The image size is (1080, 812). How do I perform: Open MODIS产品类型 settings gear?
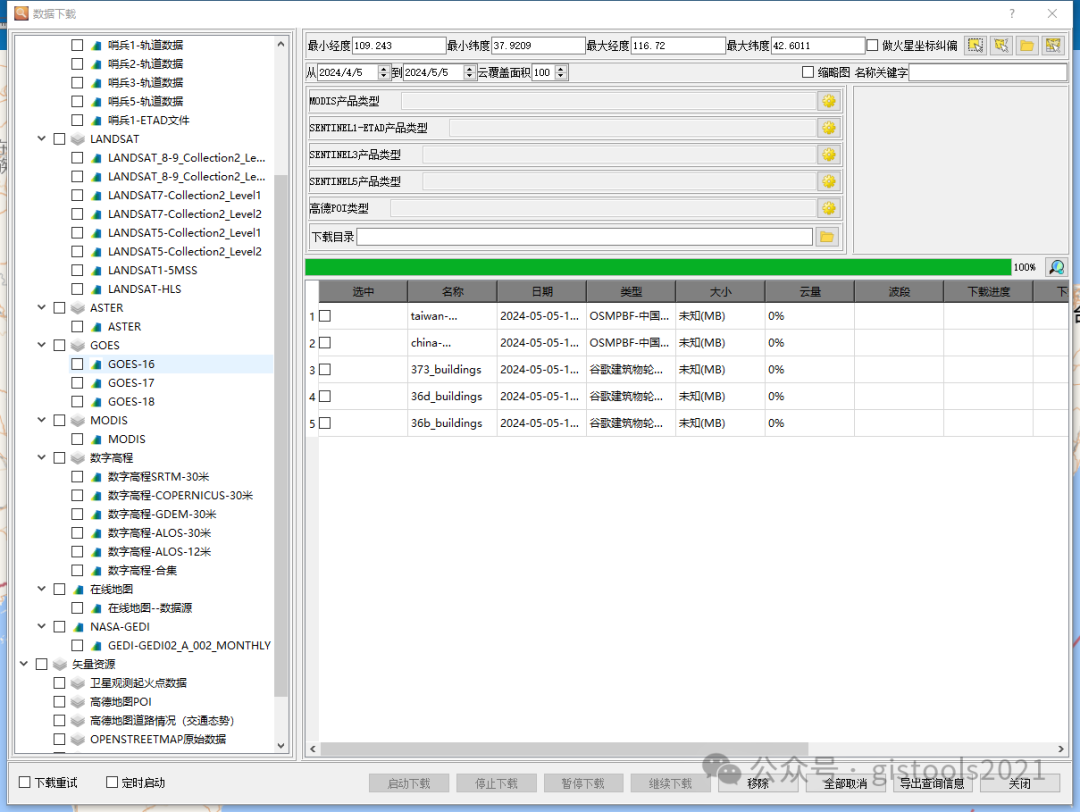(829, 101)
